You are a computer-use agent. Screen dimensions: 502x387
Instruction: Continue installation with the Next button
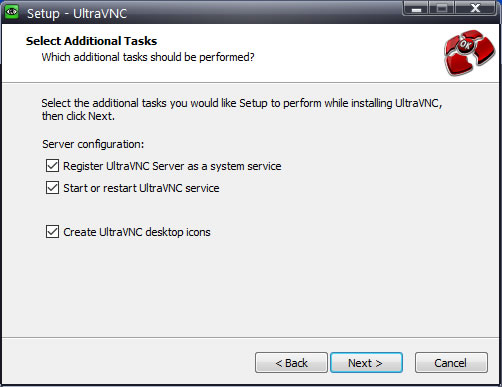(366, 363)
